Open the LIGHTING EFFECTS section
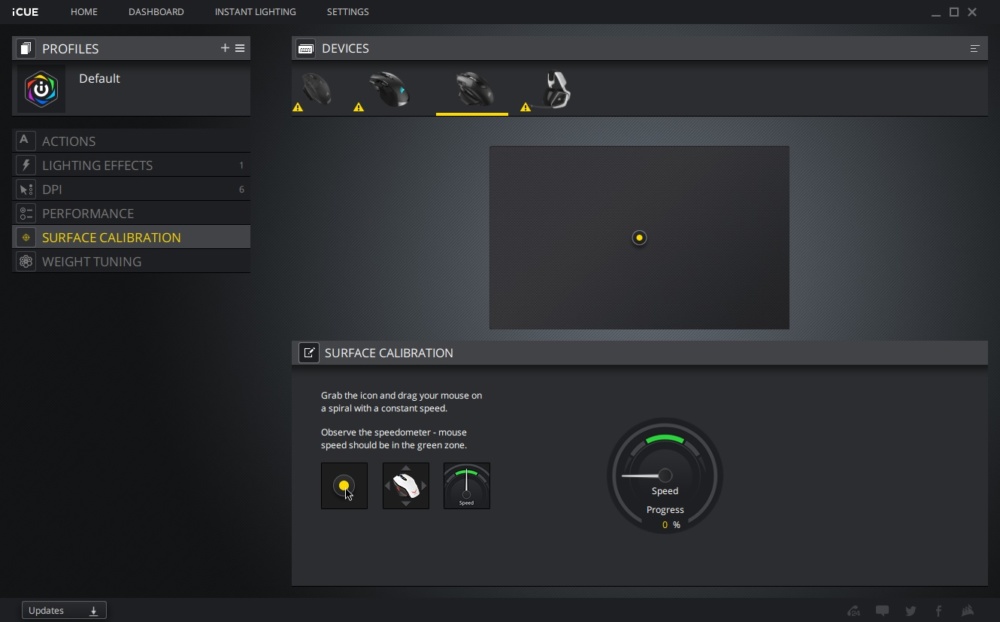1000x622 pixels. [131, 165]
